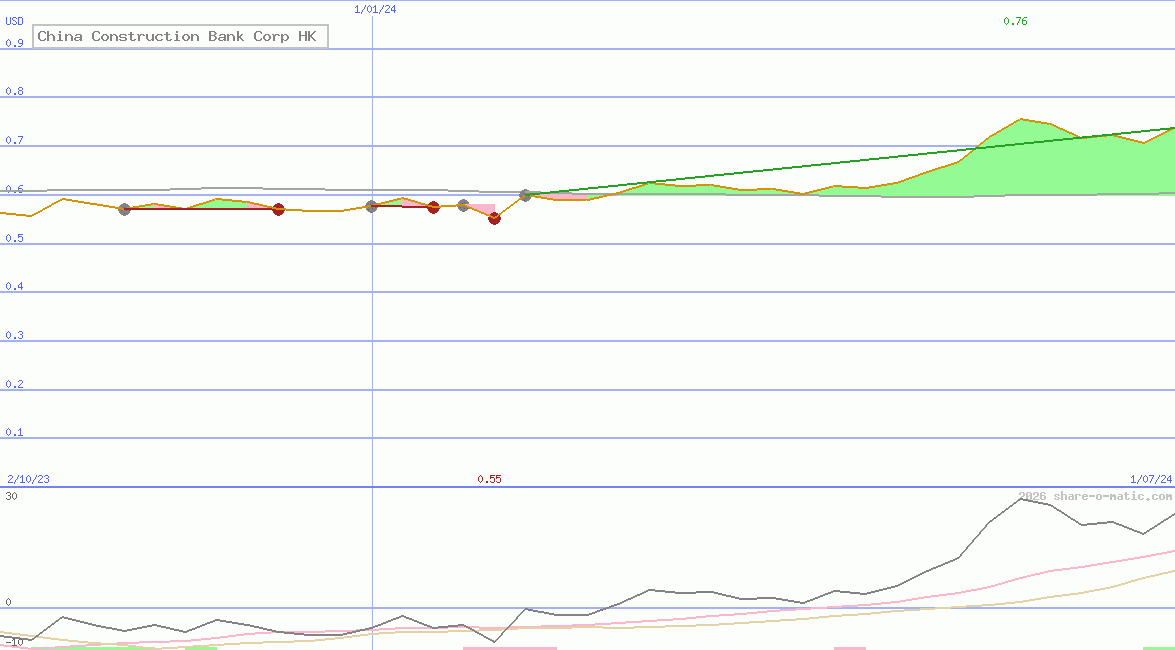
Task: Click the China Construction Bank Corp HK title box
Action: pos(181,37)
